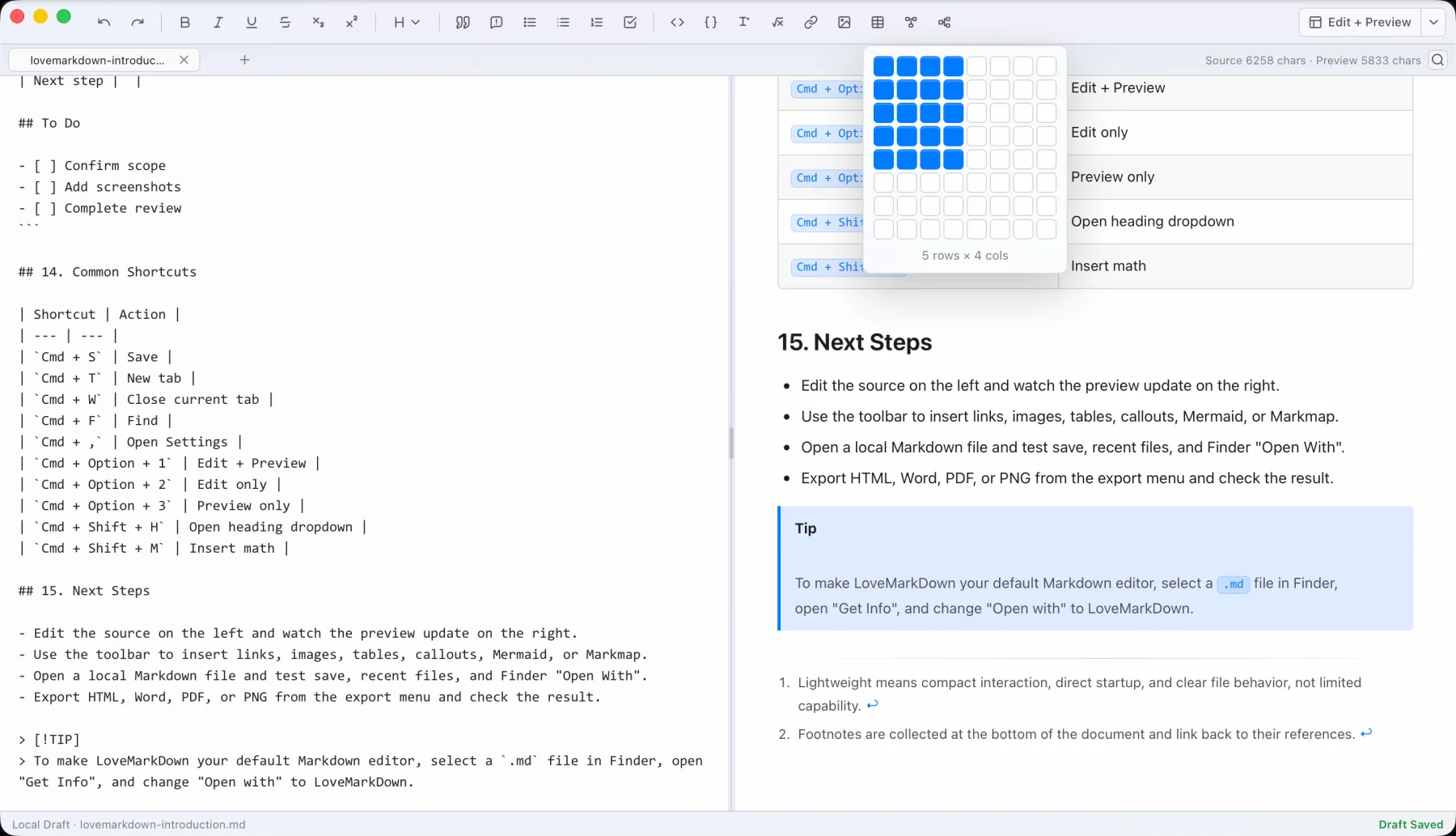Image resolution: width=1456 pixels, height=836 pixels.
Task: Insert a hyperlink using the chain icon
Action: (x=811, y=23)
